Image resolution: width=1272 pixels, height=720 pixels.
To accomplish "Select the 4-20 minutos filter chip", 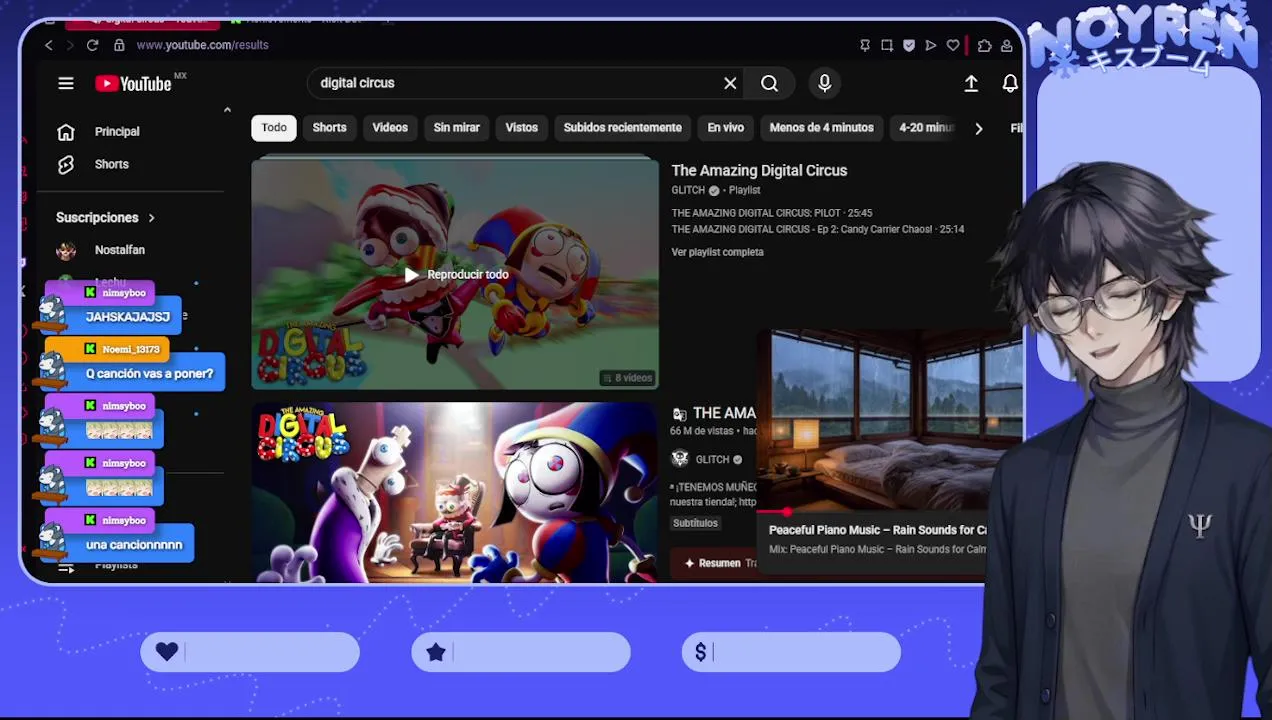I will [926, 128].
